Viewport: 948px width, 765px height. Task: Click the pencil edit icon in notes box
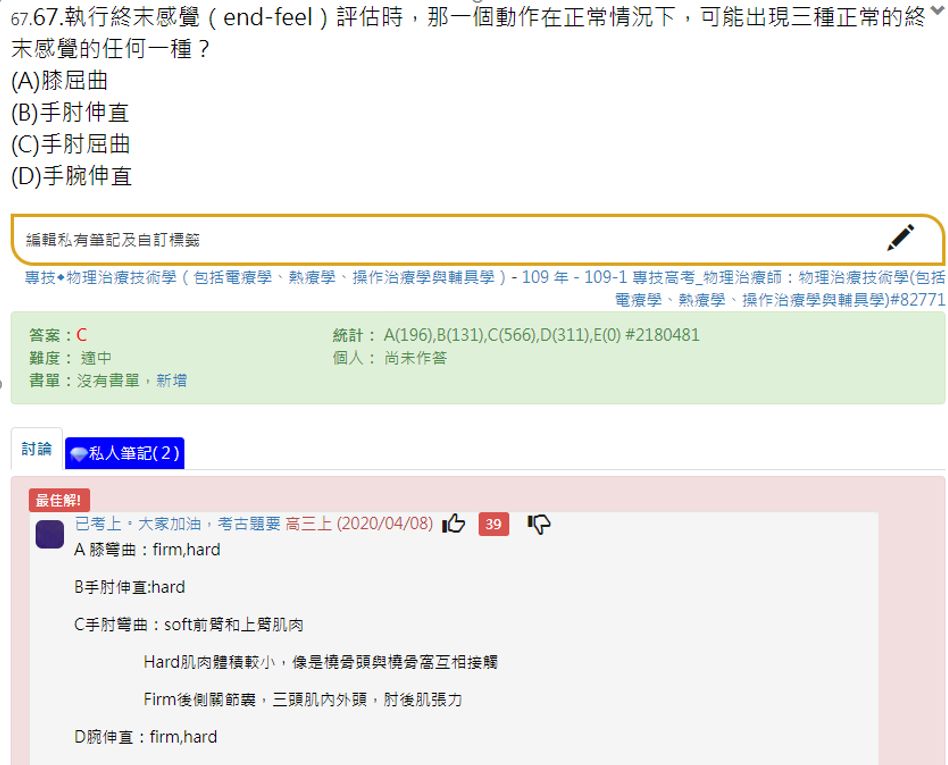(x=900, y=238)
